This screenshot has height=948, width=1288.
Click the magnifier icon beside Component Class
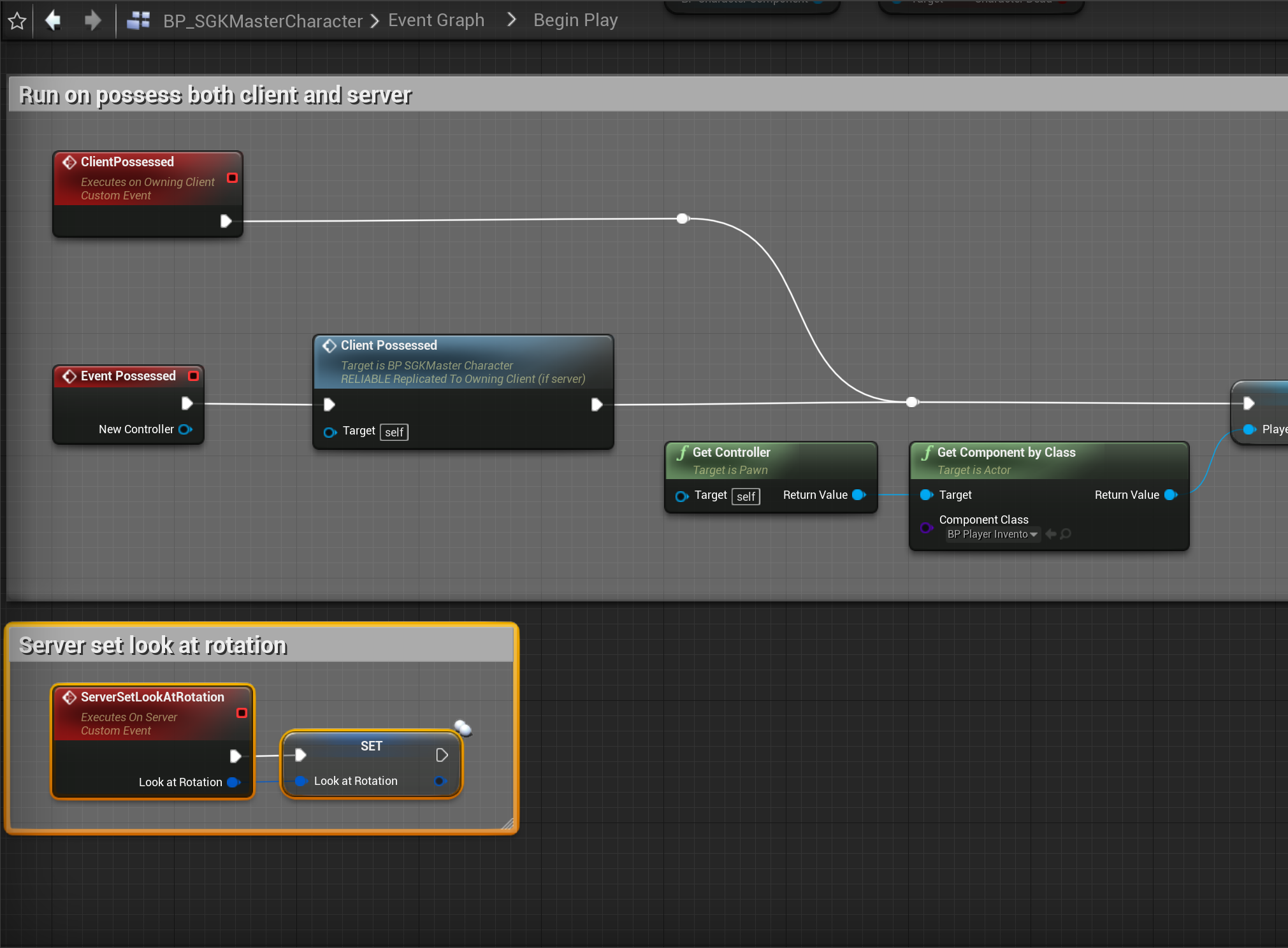pos(1066,534)
